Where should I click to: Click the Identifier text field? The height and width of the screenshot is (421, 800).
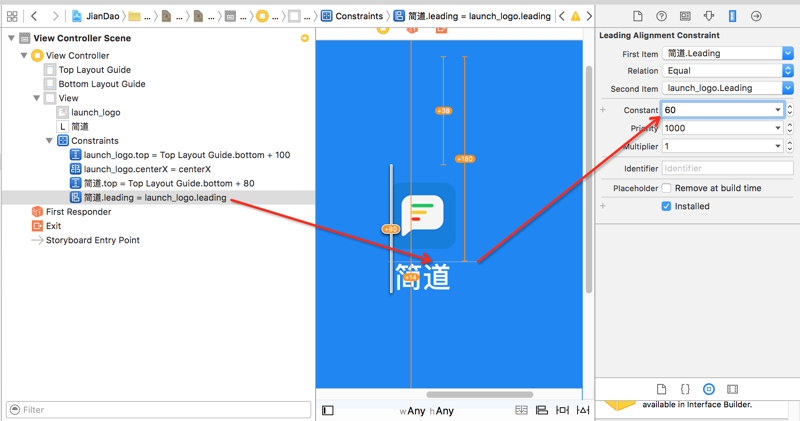(x=728, y=168)
